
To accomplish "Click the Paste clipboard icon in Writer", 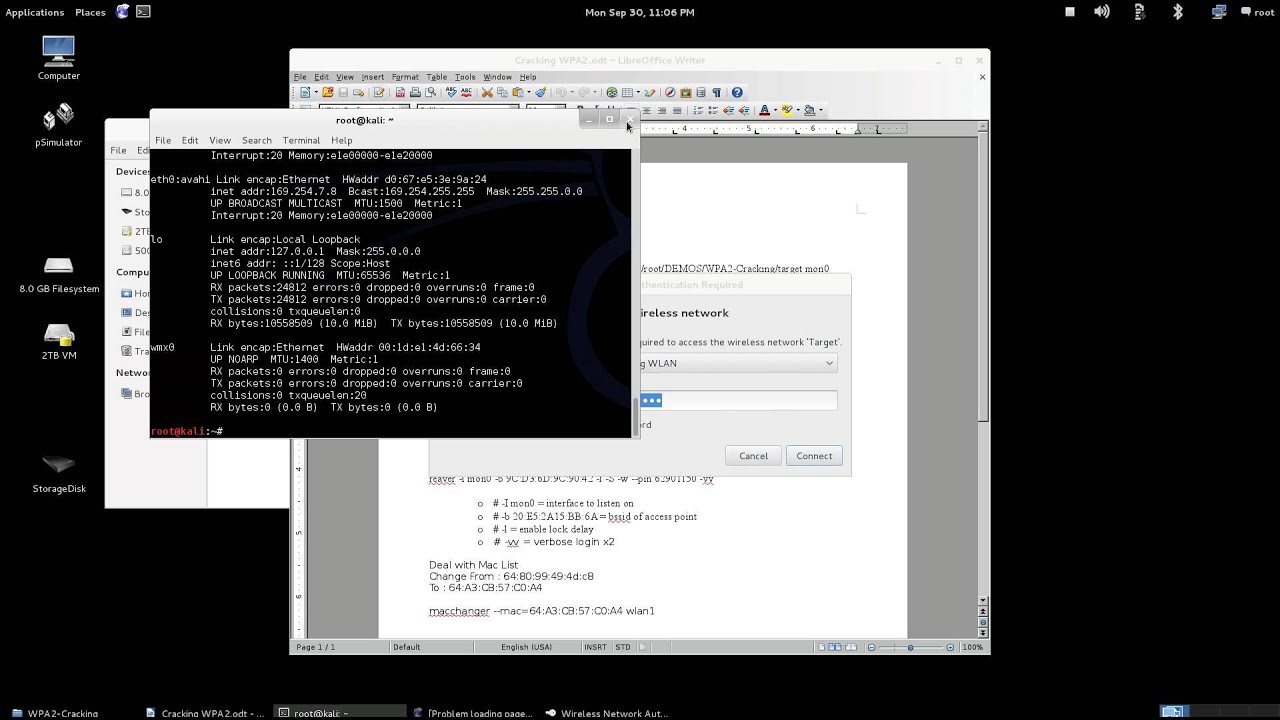I will (x=517, y=92).
